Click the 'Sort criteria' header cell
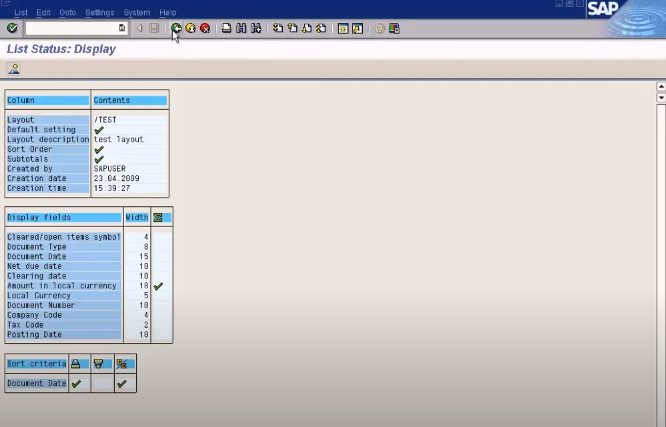 coord(37,364)
